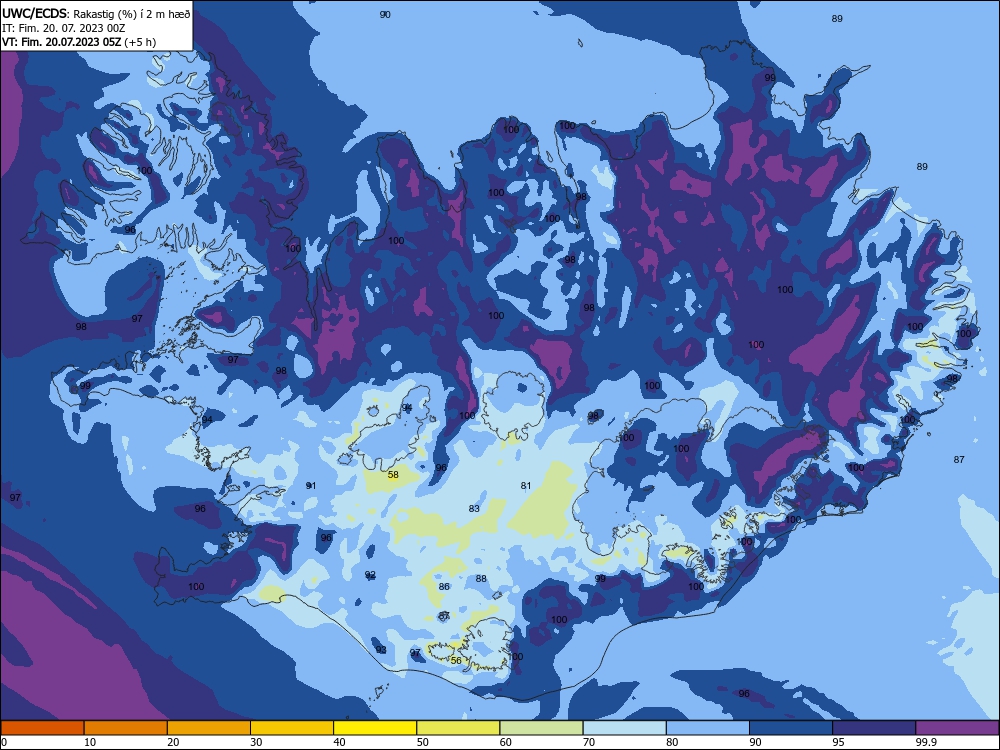Click the 50–60 pale yellow legend swatch
This screenshot has height=750, width=1000.
(x=459, y=728)
